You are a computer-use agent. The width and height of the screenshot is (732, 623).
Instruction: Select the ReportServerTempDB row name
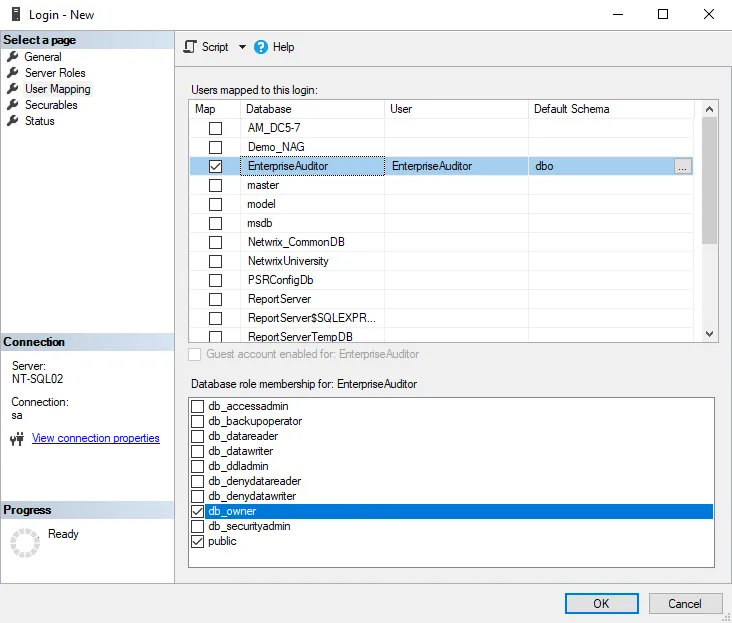pyautogui.click(x=300, y=336)
